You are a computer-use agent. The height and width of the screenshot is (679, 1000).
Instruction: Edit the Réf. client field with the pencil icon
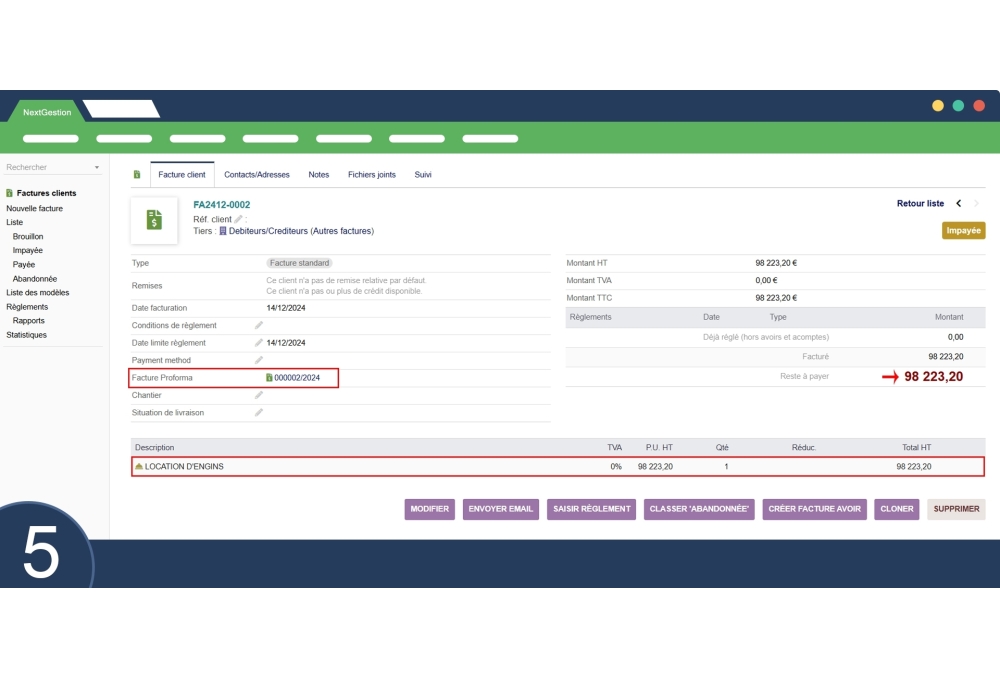240,219
